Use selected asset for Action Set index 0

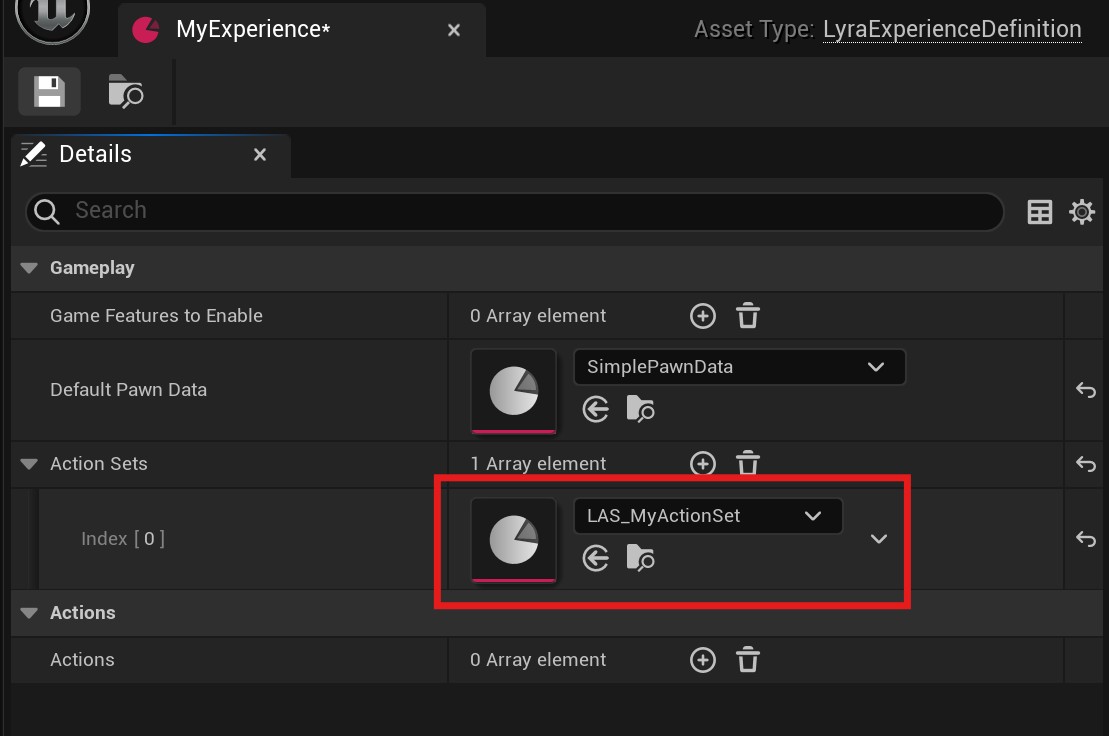tap(596, 558)
